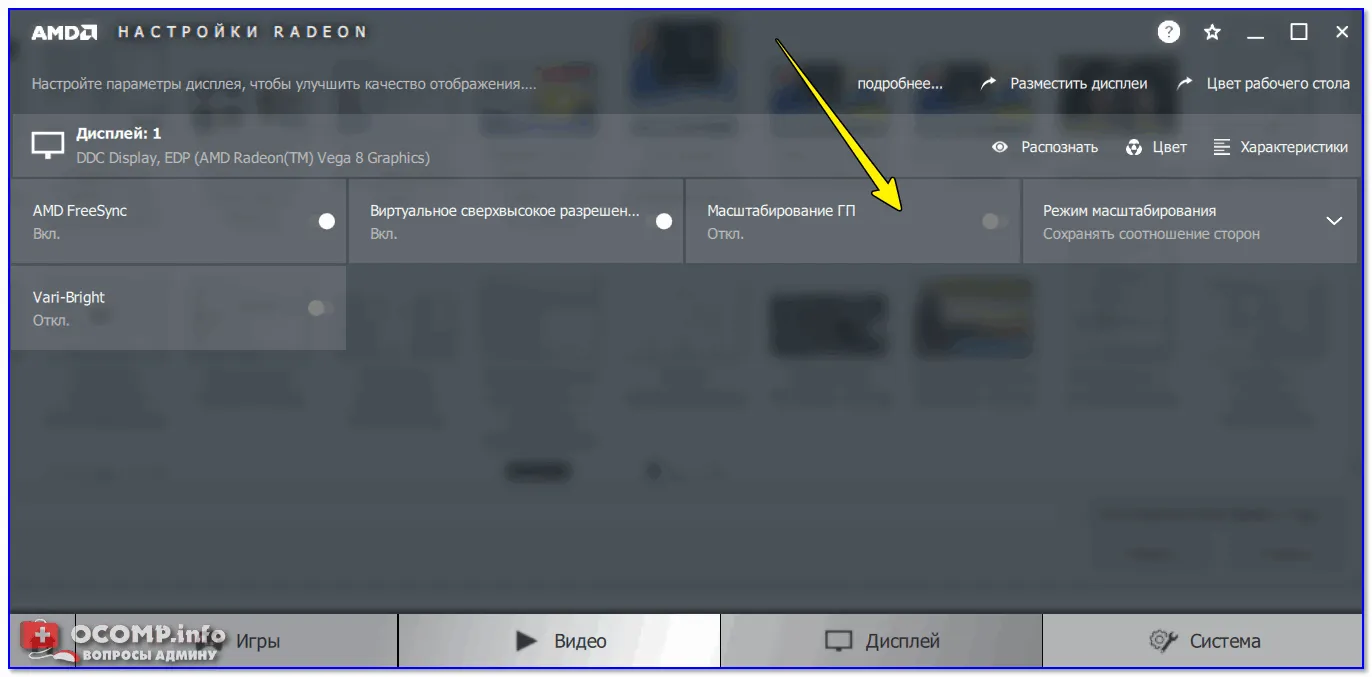Click the star favorites icon
The height and width of the screenshot is (677, 1372).
pos(1213,32)
